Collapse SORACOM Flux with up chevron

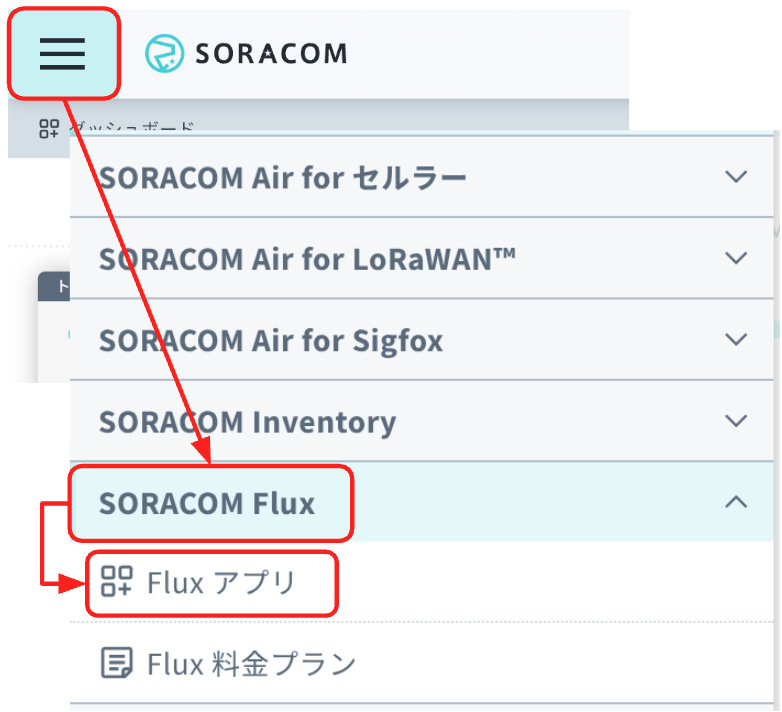pos(736,502)
